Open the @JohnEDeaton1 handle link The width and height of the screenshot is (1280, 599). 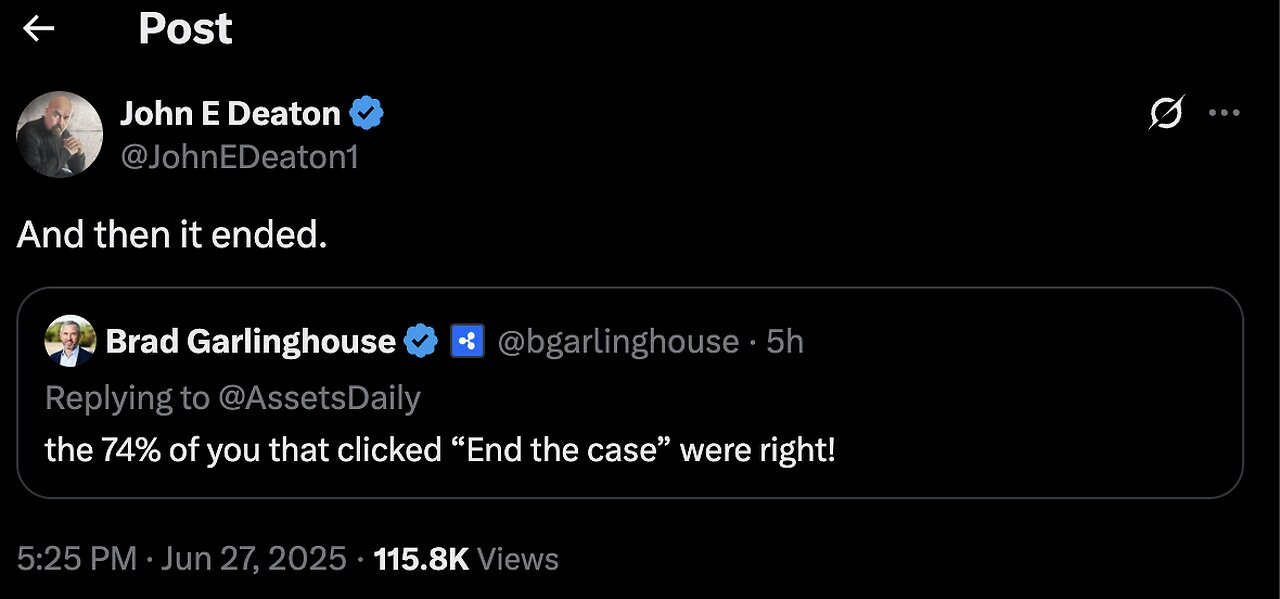(239, 157)
